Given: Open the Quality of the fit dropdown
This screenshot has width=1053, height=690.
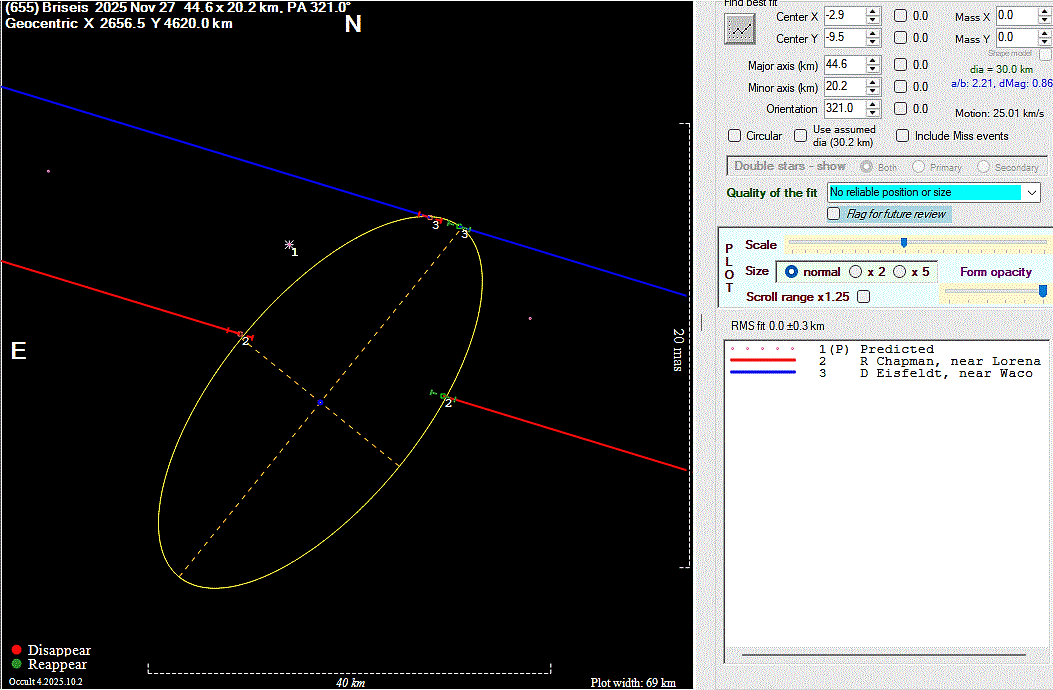Looking at the screenshot, I should (x=1031, y=192).
